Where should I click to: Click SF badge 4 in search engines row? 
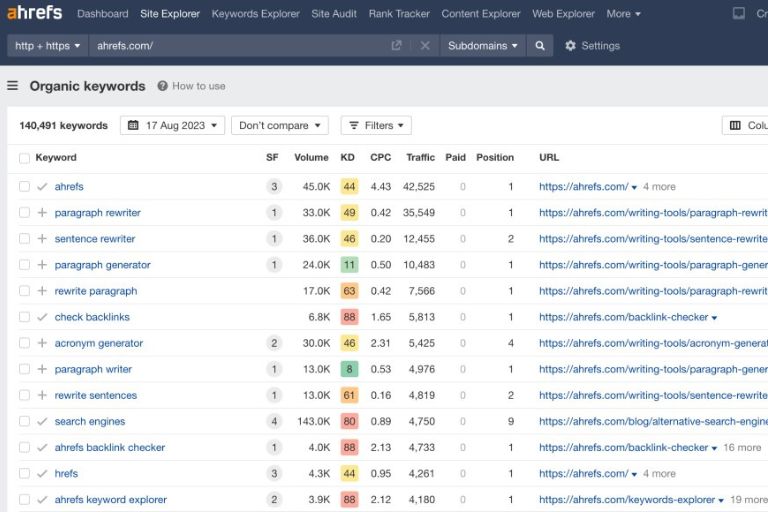tap(274, 421)
